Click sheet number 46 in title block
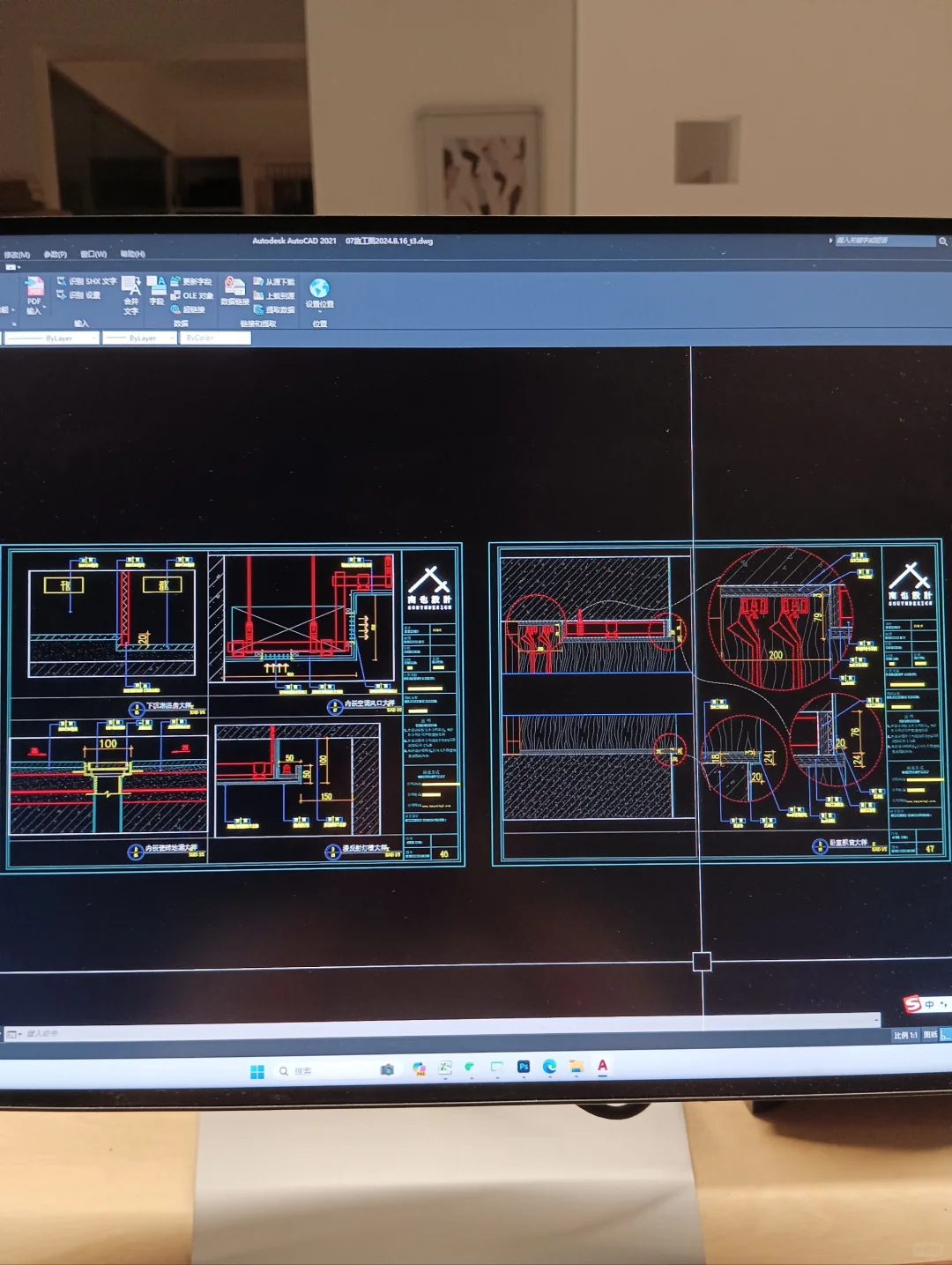 pos(444,853)
